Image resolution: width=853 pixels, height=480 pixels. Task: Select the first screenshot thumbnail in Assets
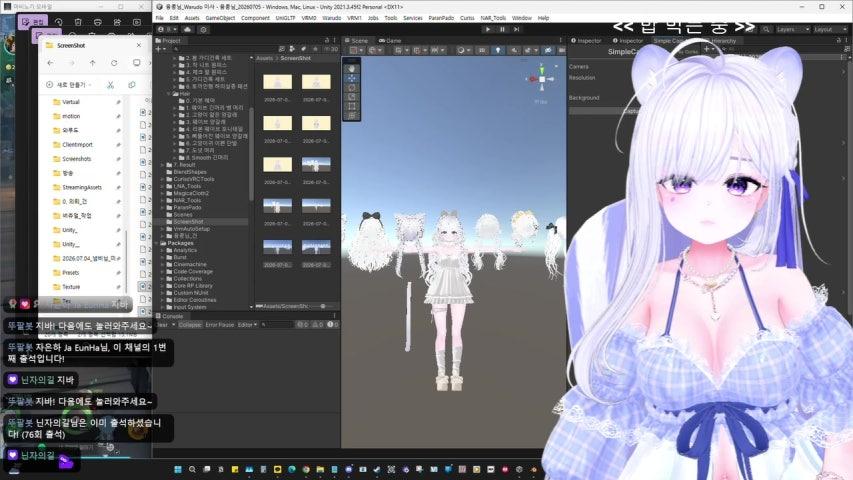point(277,82)
